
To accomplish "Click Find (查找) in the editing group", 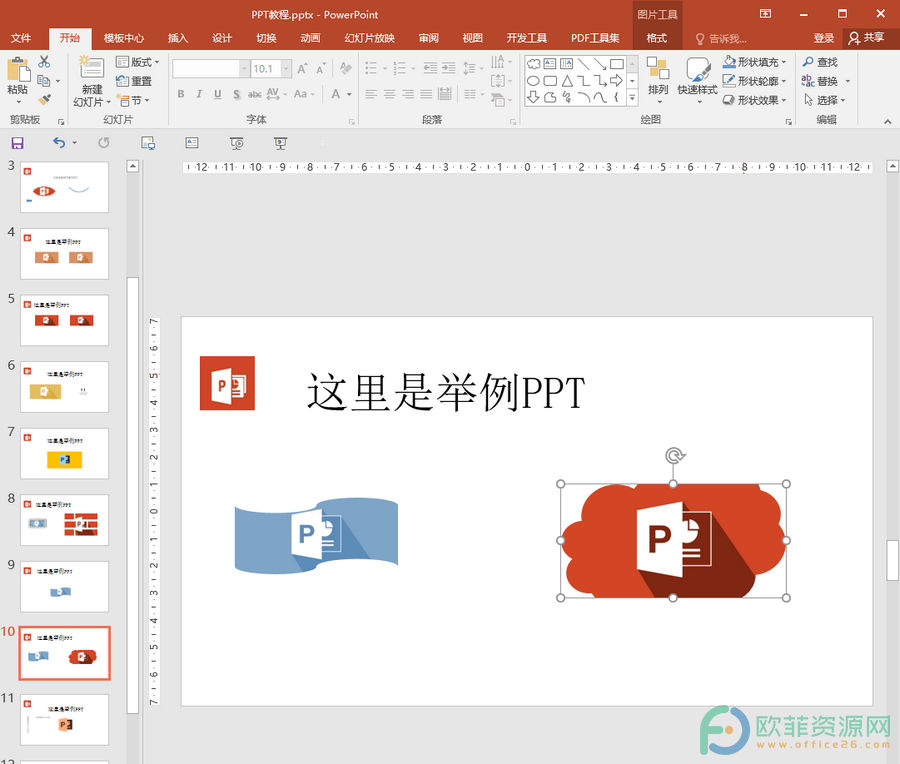I will (x=821, y=61).
